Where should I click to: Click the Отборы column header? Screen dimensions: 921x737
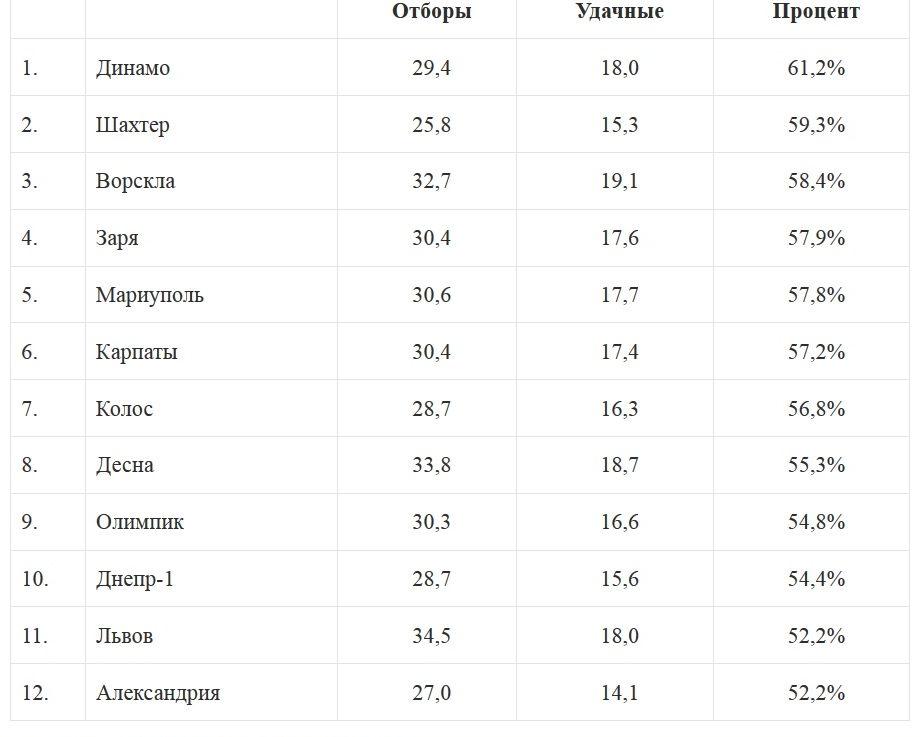[x=431, y=12]
